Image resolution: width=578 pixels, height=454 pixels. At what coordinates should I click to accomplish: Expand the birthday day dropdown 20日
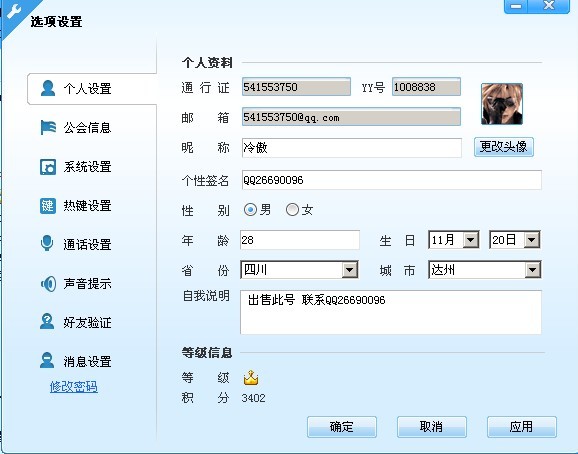532,240
